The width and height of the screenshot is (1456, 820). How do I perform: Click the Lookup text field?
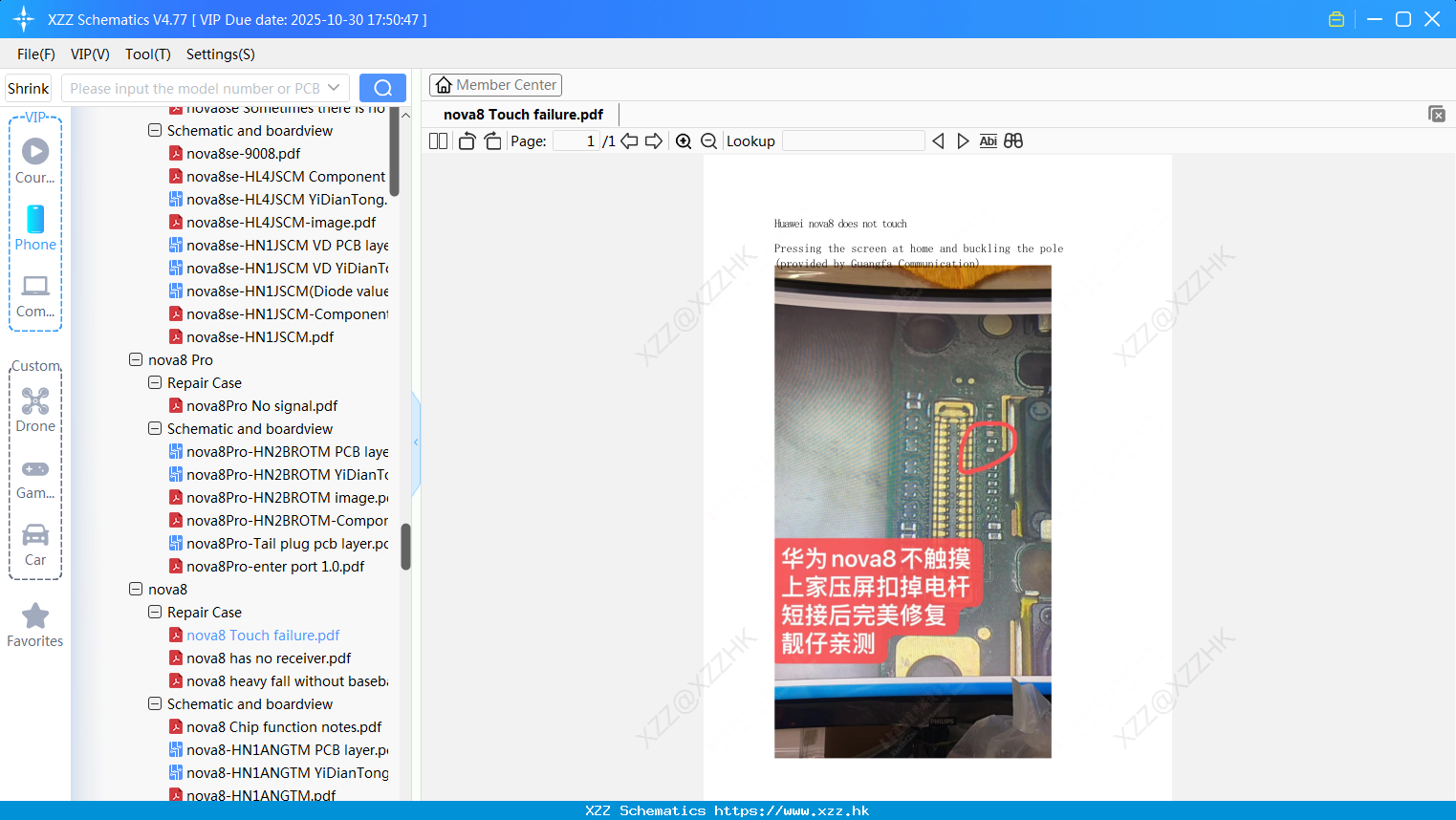coord(853,140)
